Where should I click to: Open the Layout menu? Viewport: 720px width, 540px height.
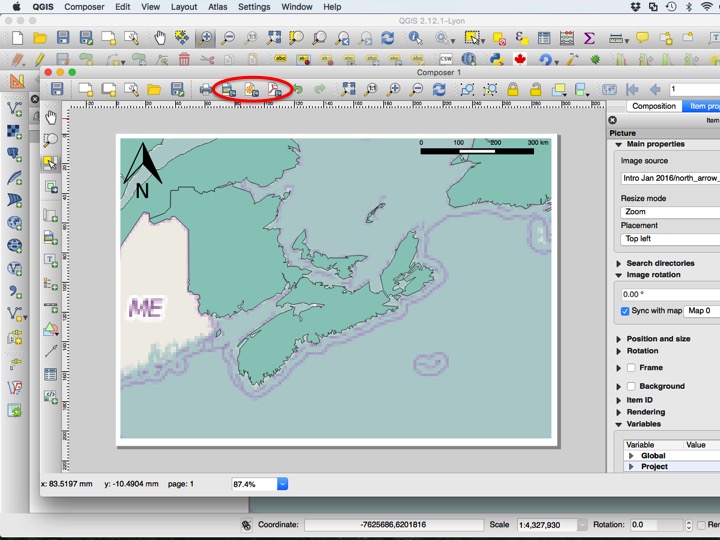[x=184, y=7]
